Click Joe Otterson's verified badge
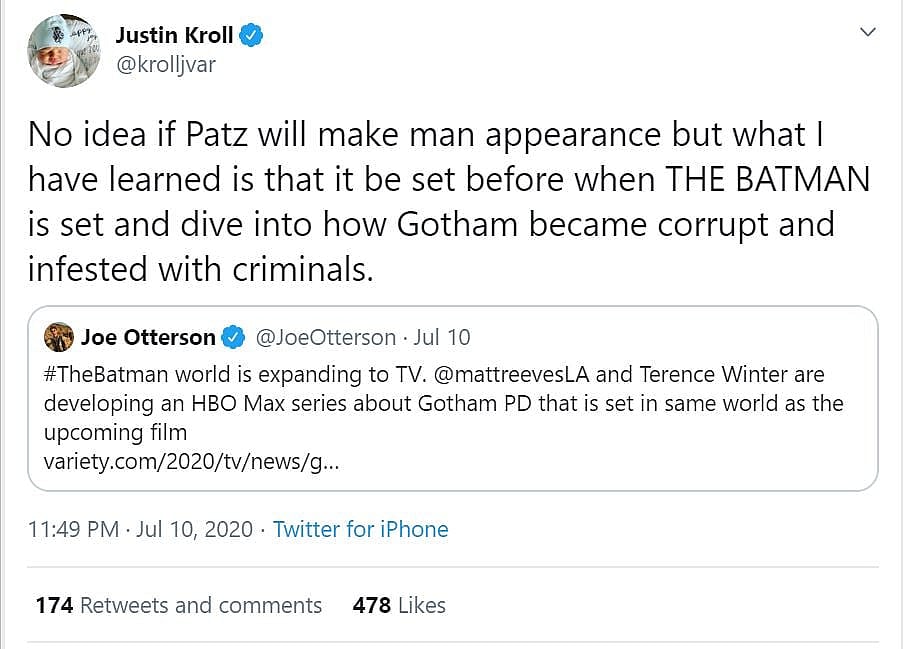 233,338
